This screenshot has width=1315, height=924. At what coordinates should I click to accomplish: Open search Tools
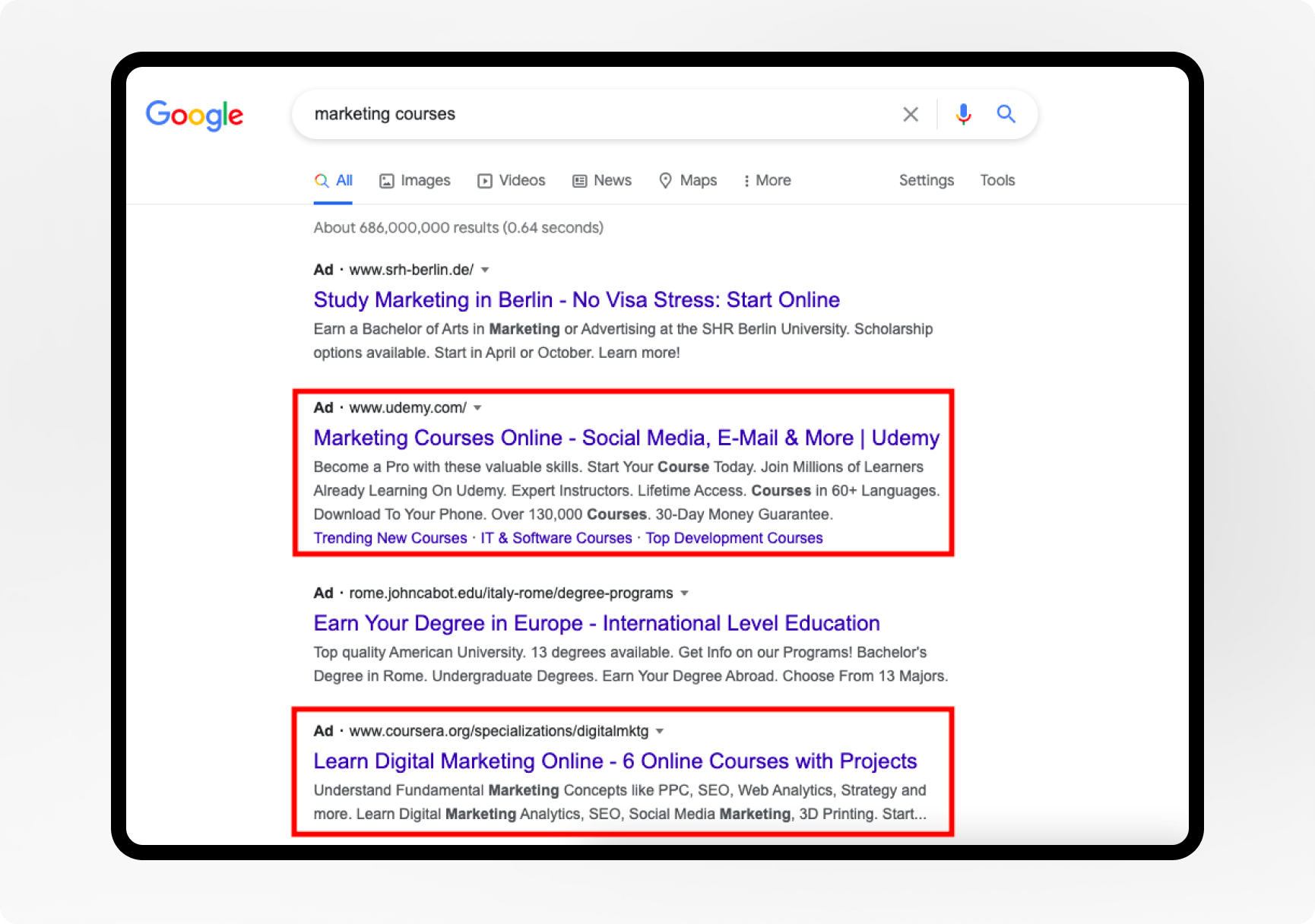tap(997, 180)
